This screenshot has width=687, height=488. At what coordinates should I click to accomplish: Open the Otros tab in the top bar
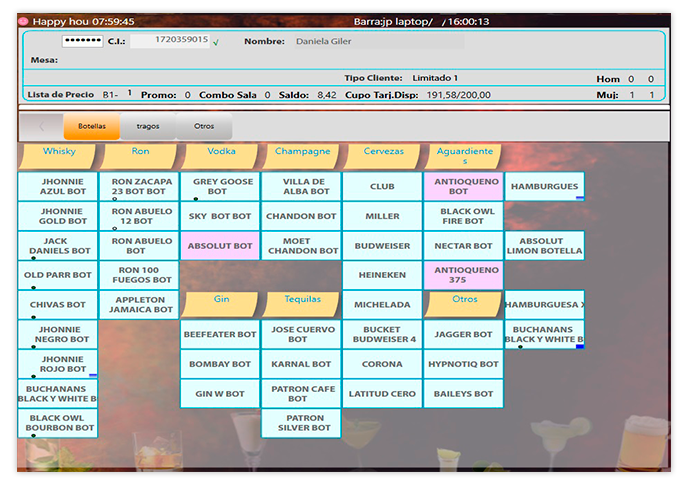coord(204,126)
